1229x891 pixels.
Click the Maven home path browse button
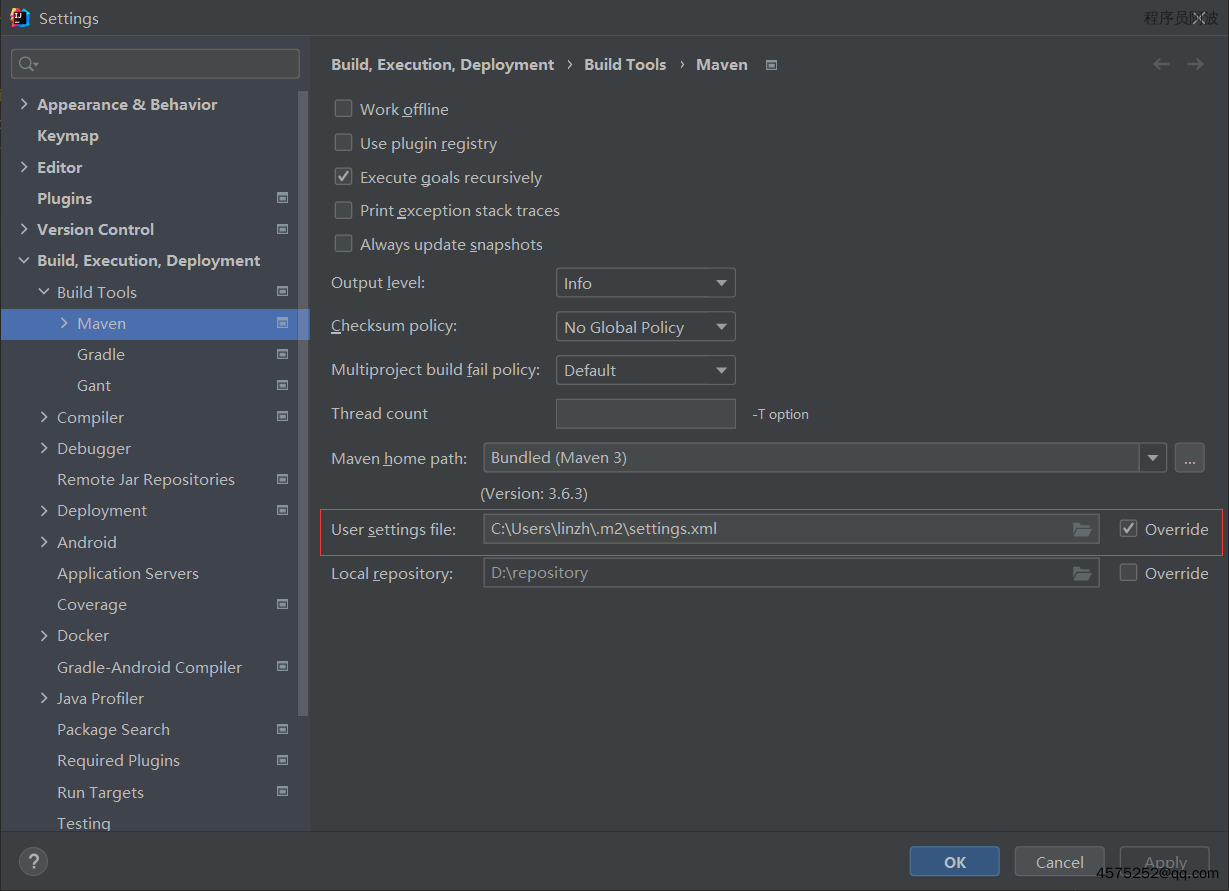(x=1189, y=458)
